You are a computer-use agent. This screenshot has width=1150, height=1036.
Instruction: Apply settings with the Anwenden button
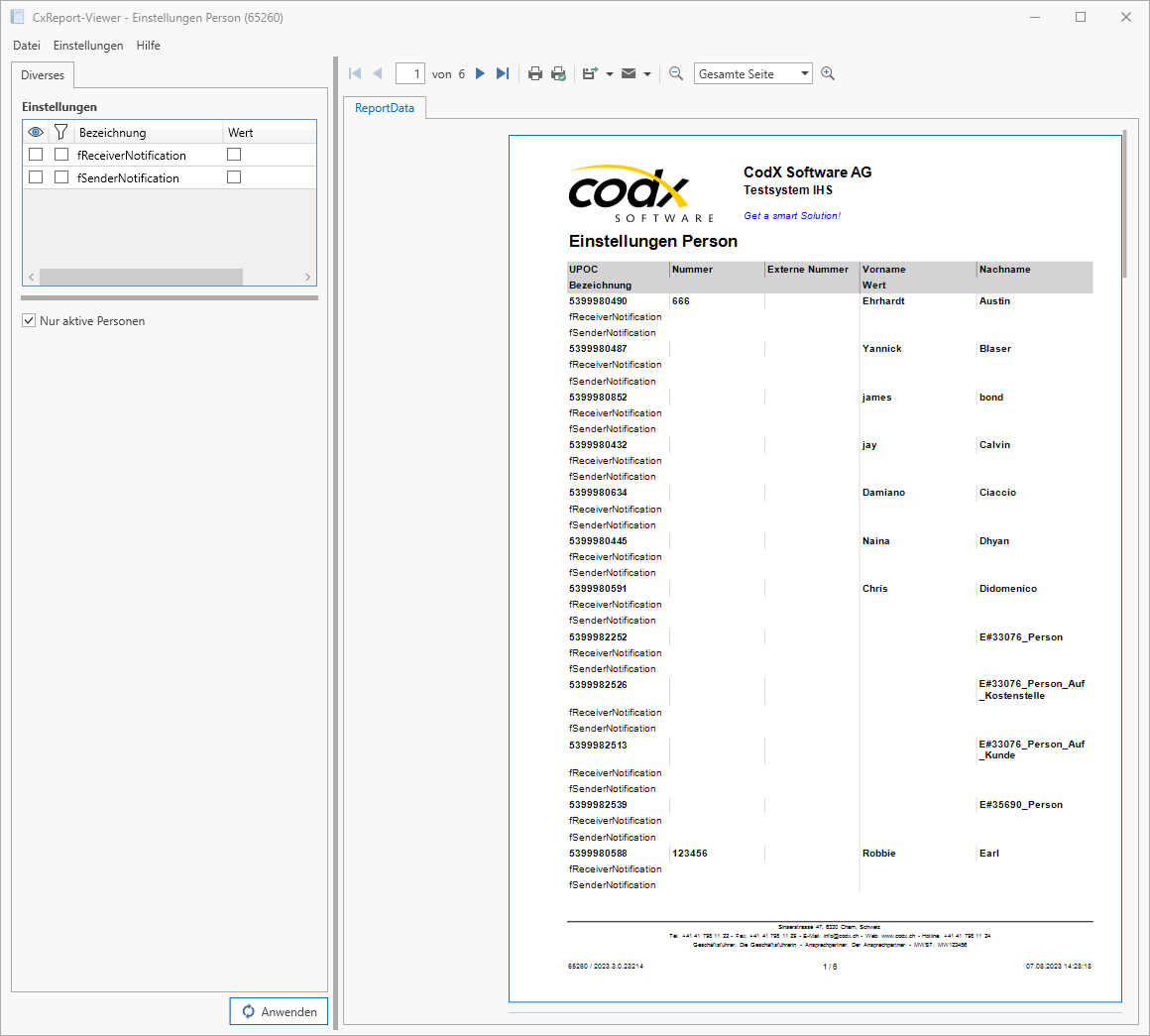click(x=279, y=1010)
